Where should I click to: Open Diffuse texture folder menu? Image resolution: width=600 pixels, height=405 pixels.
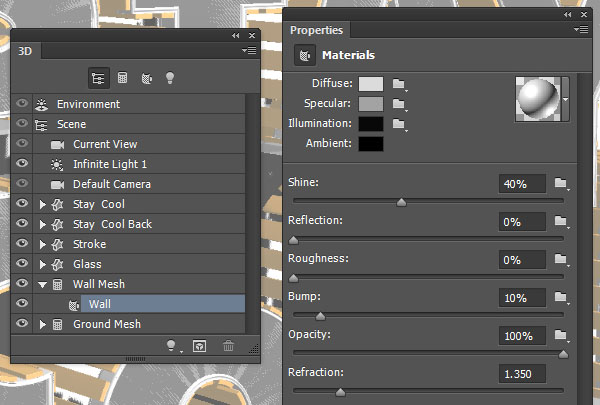click(399, 84)
